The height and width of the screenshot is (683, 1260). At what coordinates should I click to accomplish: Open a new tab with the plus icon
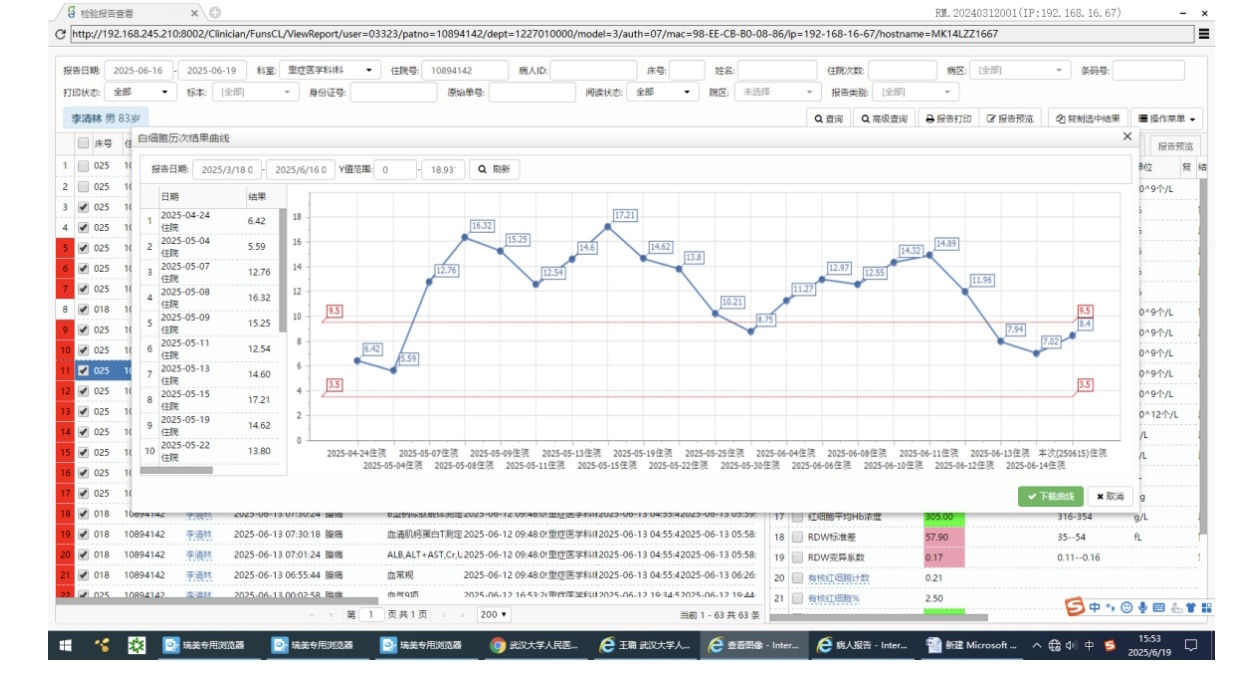click(x=215, y=13)
